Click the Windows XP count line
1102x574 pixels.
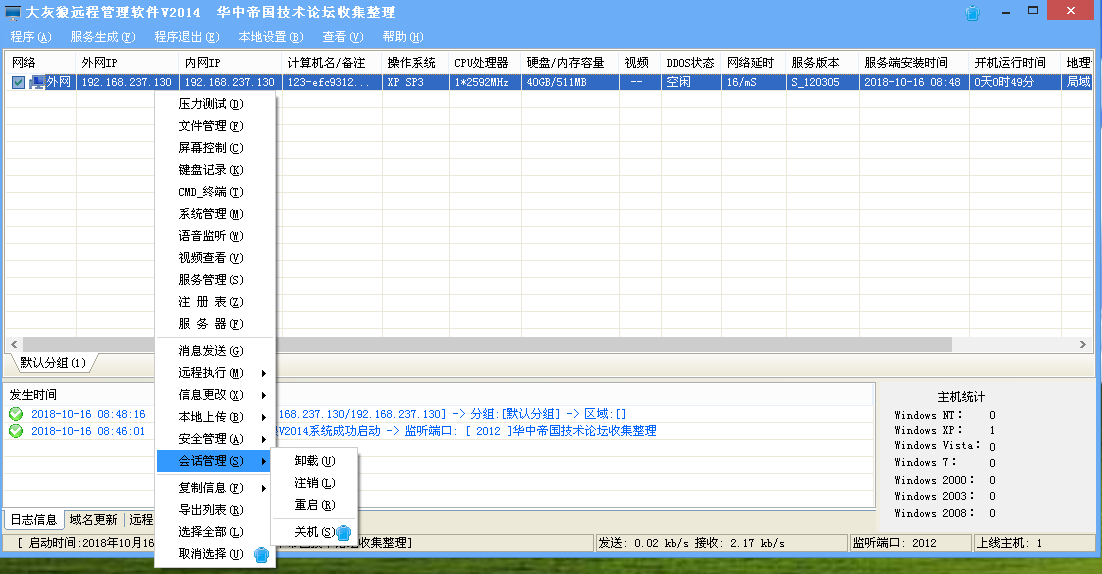click(945, 430)
